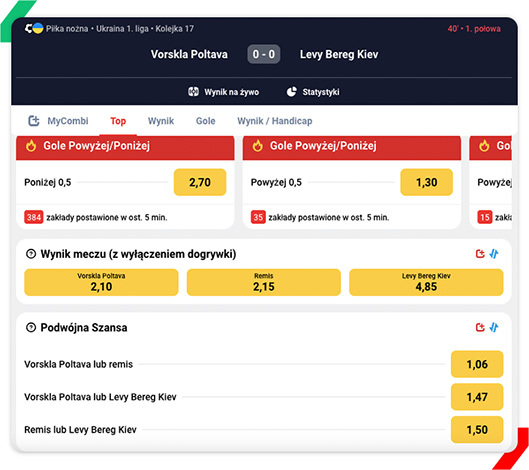Click the Statystyki pie chart icon
This screenshot has height=470, width=529.
tap(291, 92)
